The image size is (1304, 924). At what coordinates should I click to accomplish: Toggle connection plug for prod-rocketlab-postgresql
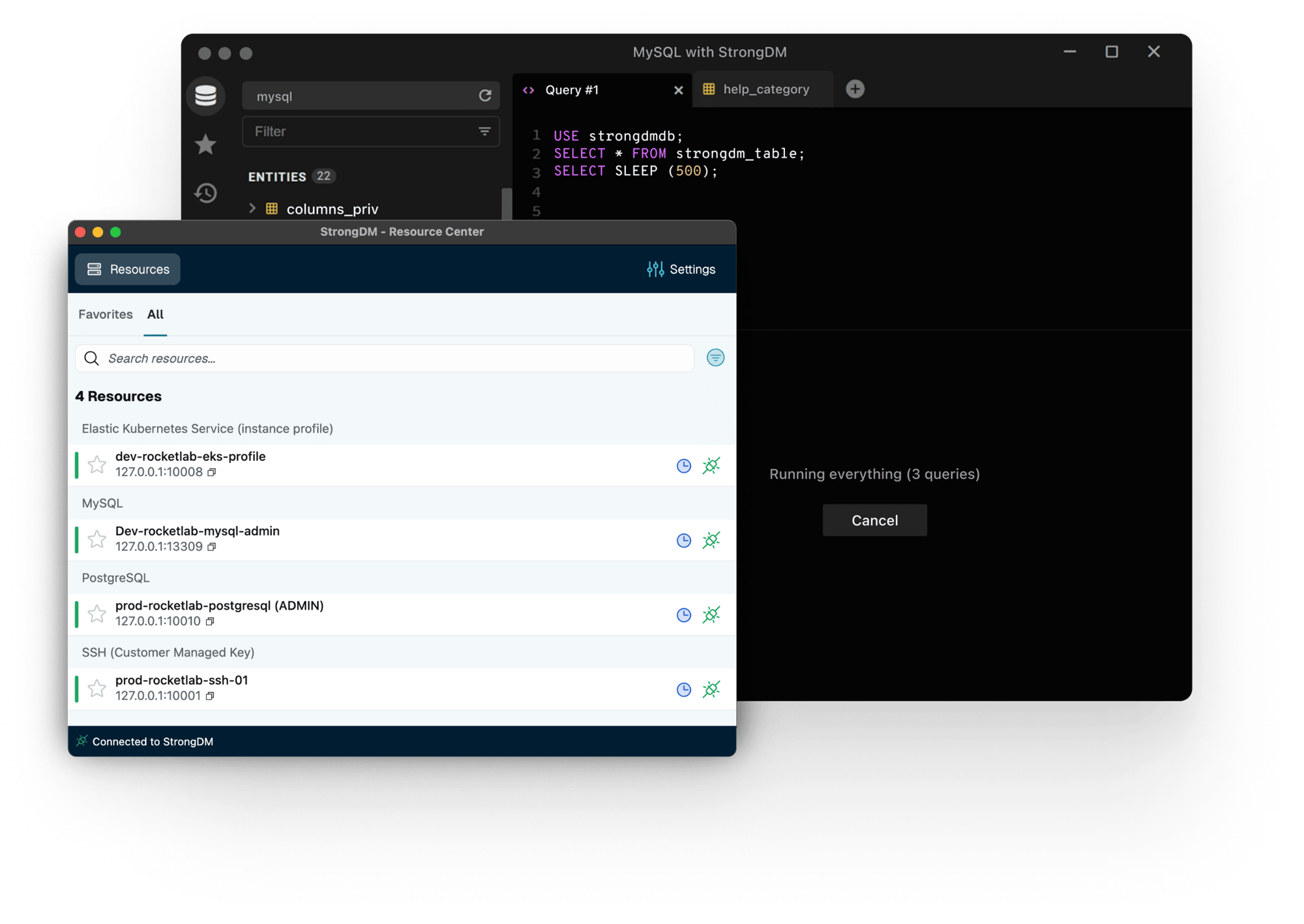[711, 615]
